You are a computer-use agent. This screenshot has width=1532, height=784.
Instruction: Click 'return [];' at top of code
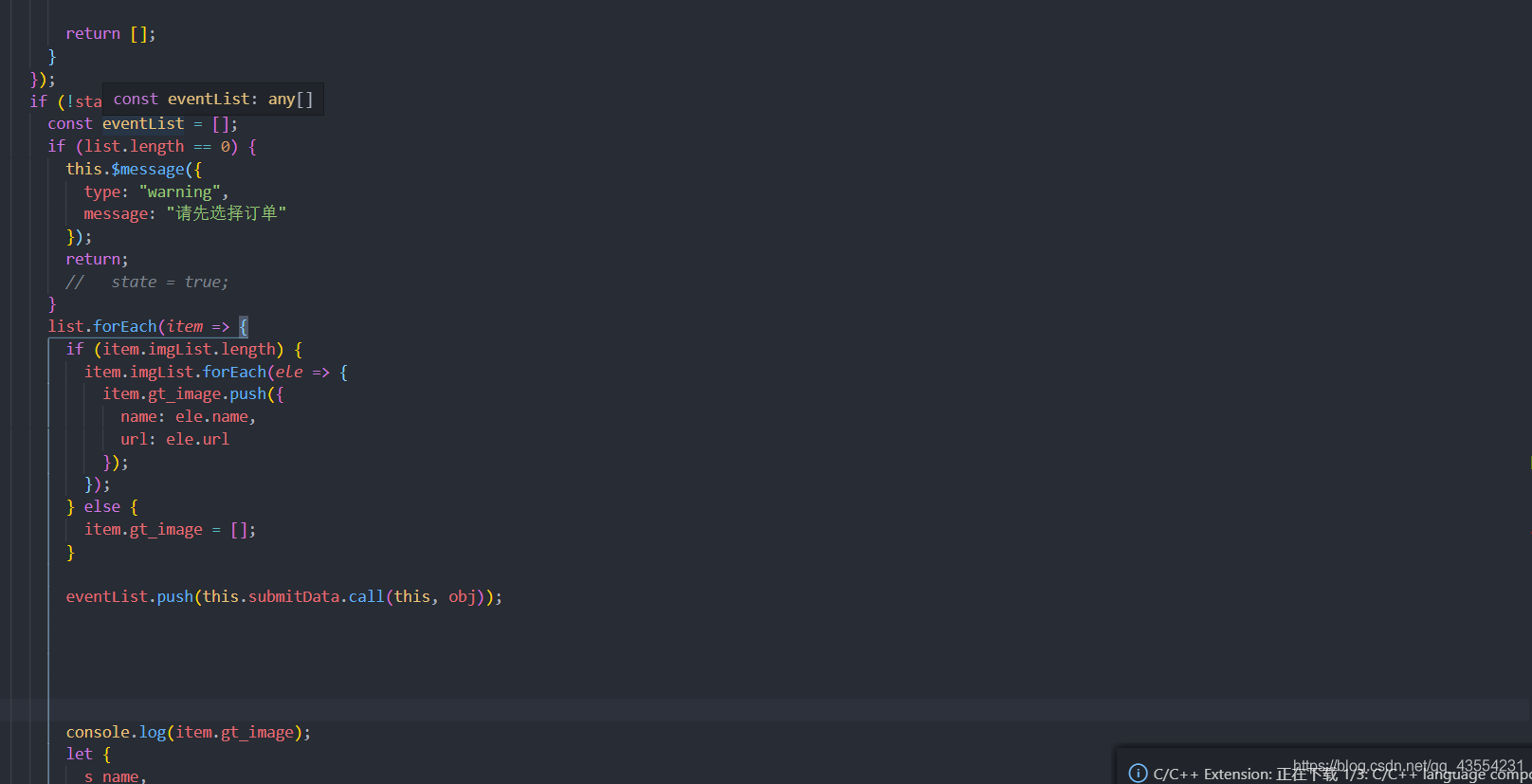[111, 33]
